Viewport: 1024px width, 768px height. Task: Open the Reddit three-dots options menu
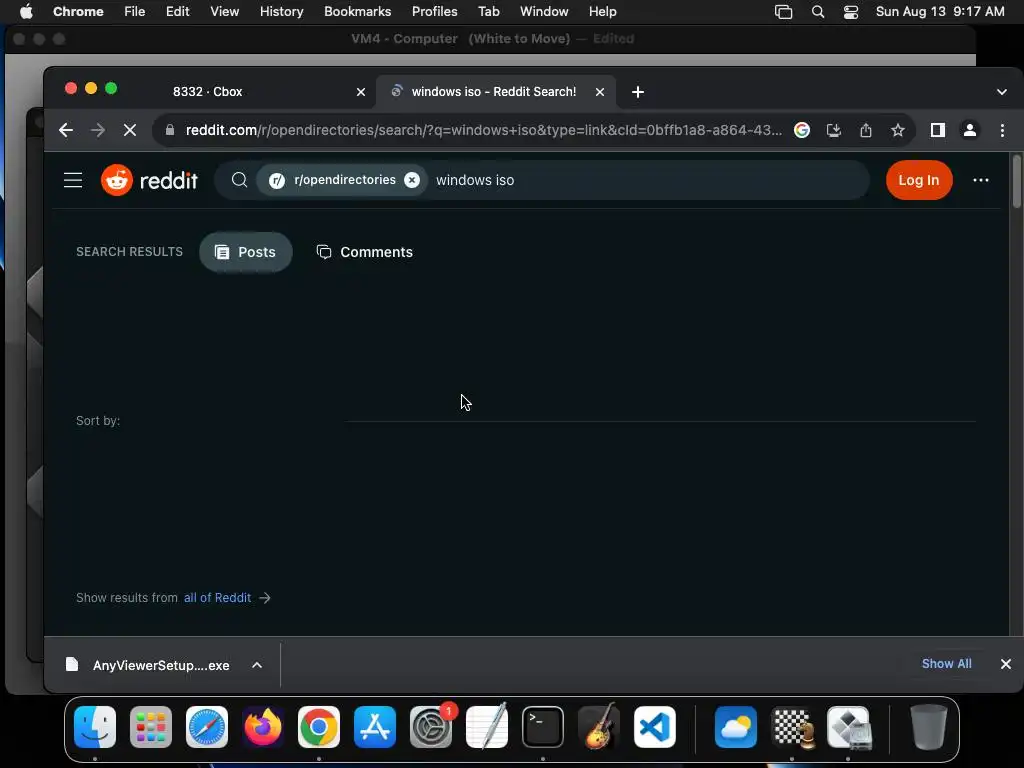click(980, 180)
